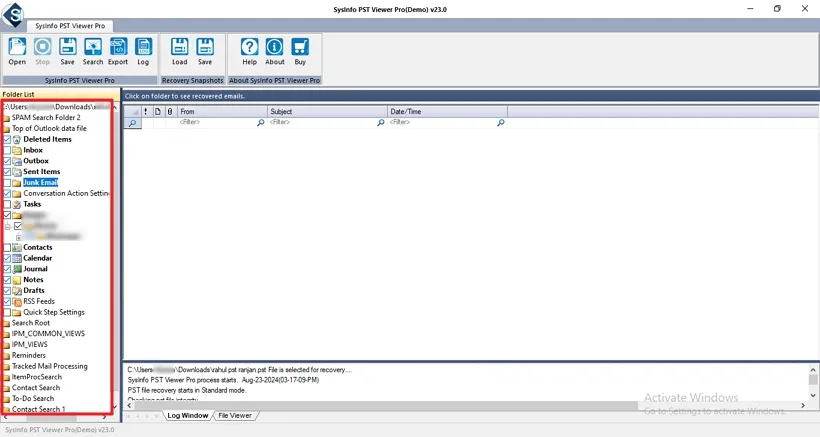Select the Sent Items folder
820x437 pixels.
click(41, 171)
